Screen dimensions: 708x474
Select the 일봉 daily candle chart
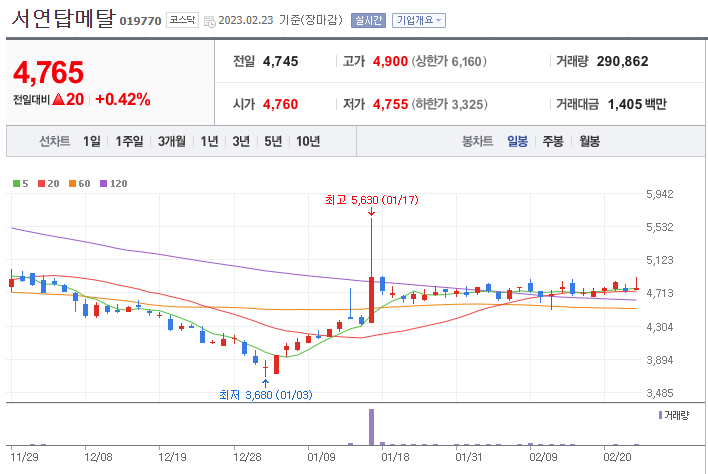tap(517, 142)
